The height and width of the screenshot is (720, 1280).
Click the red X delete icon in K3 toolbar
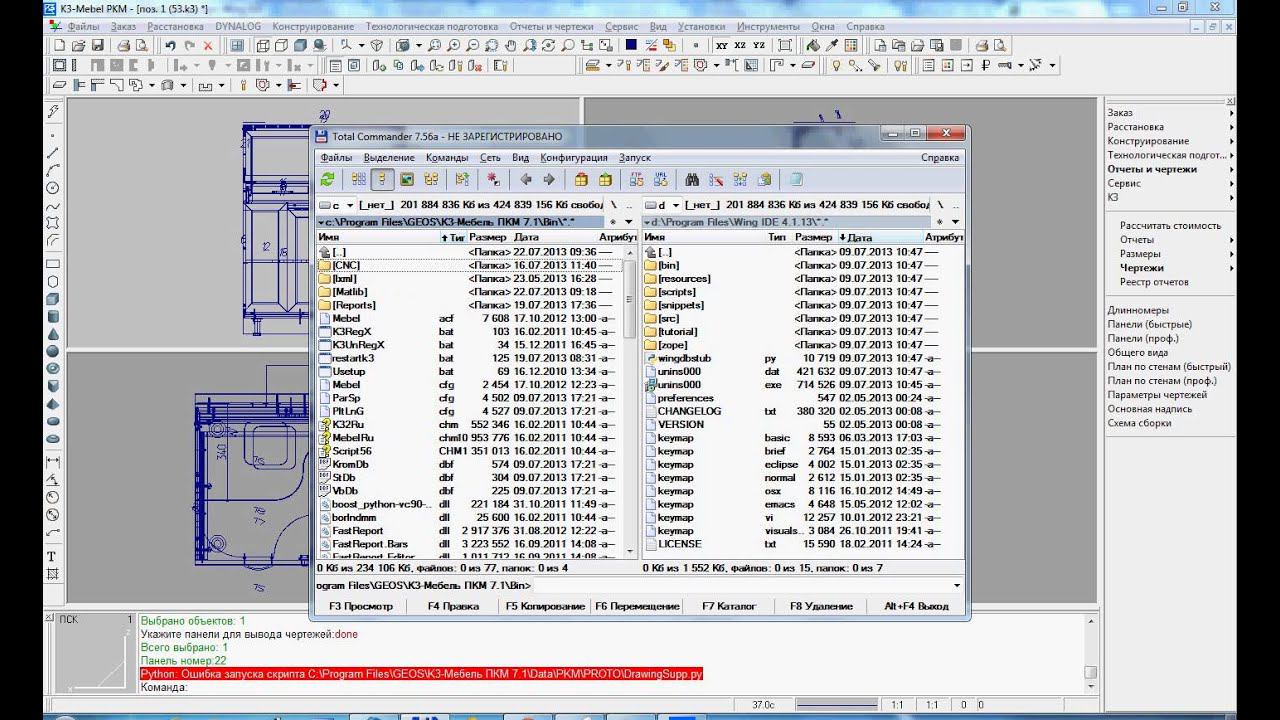(x=206, y=45)
